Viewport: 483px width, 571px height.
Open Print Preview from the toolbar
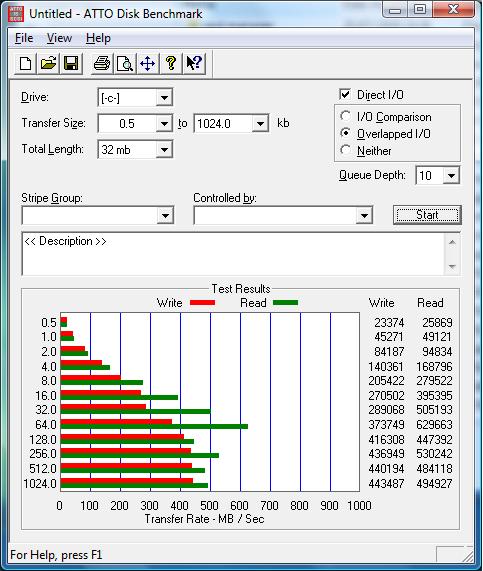tap(125, 63)
